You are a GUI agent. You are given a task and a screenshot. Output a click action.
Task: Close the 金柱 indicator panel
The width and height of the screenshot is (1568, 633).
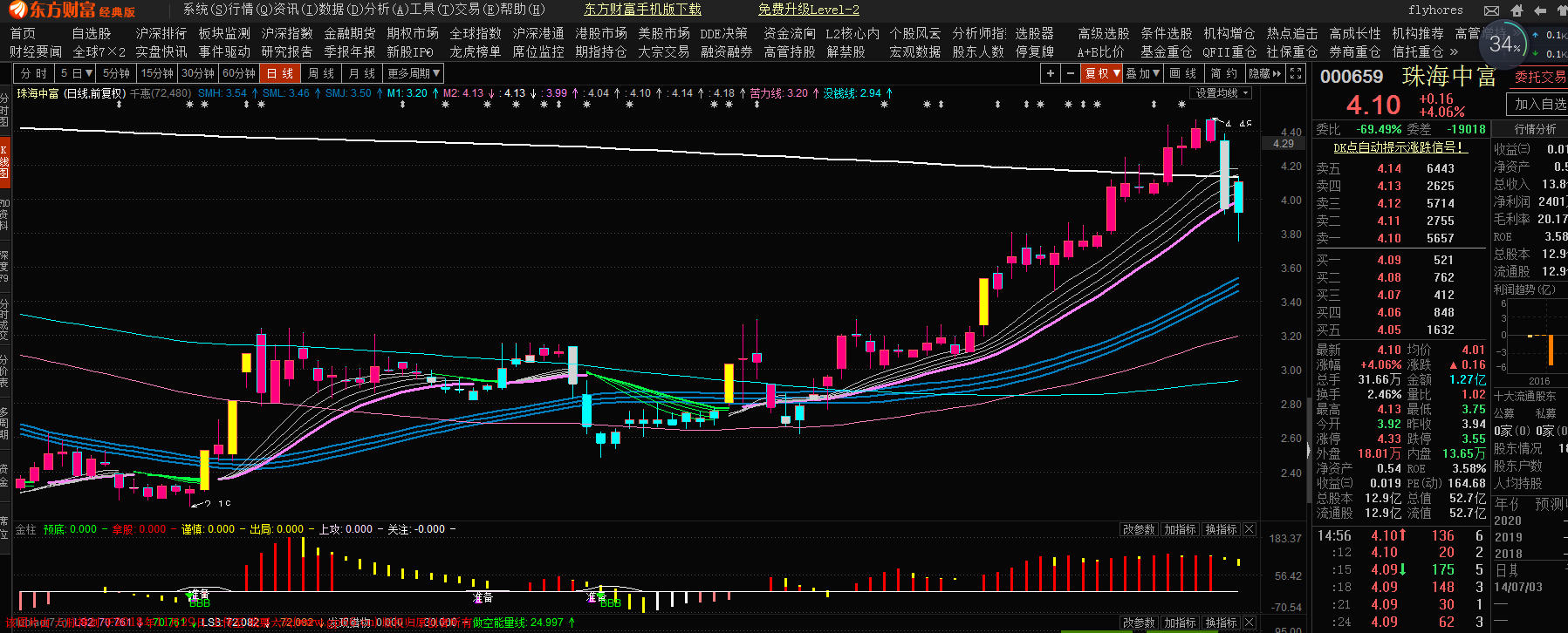[1249, 529]
